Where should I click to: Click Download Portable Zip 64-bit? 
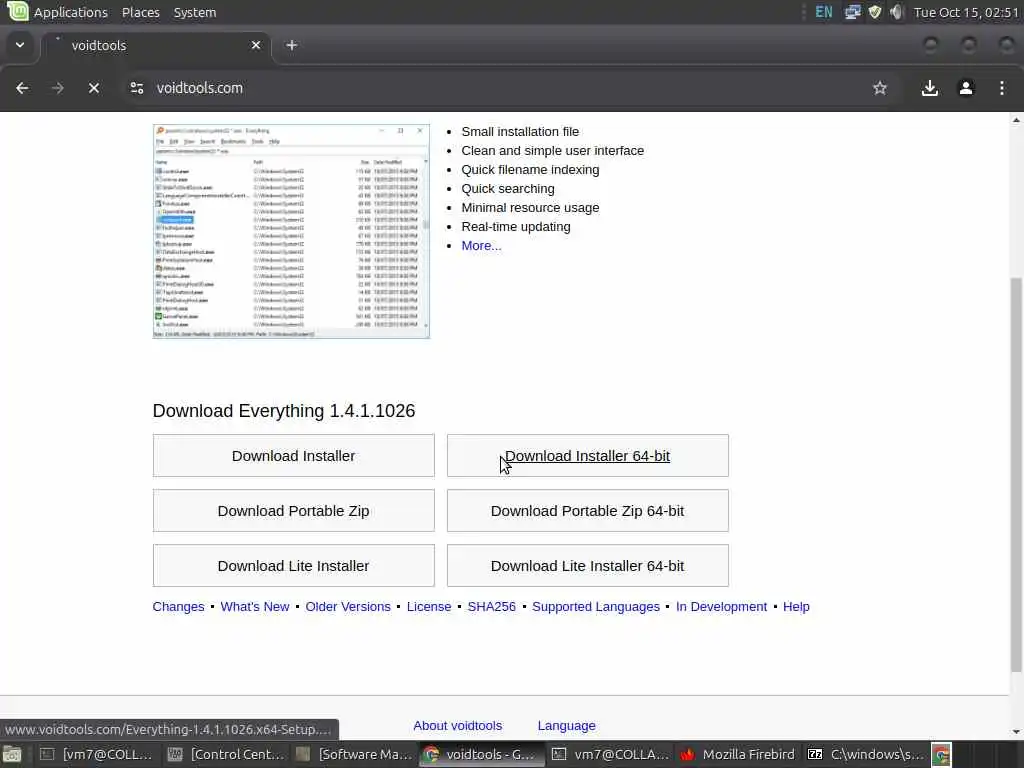587,511
